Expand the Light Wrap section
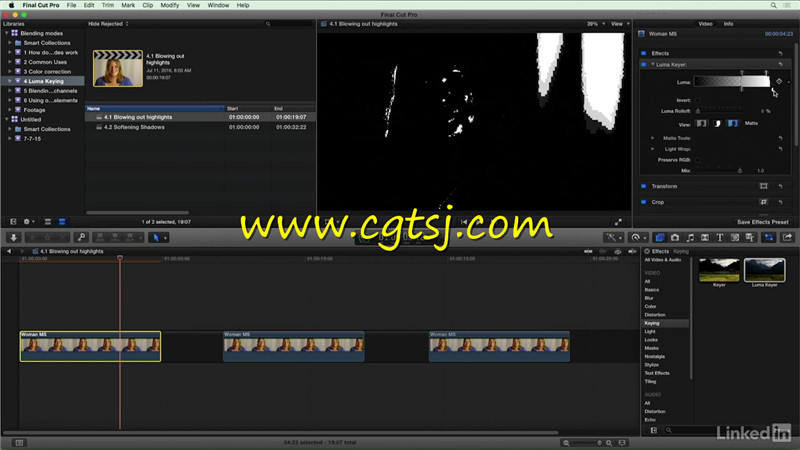The image size is (800, 450). point(653,149)
